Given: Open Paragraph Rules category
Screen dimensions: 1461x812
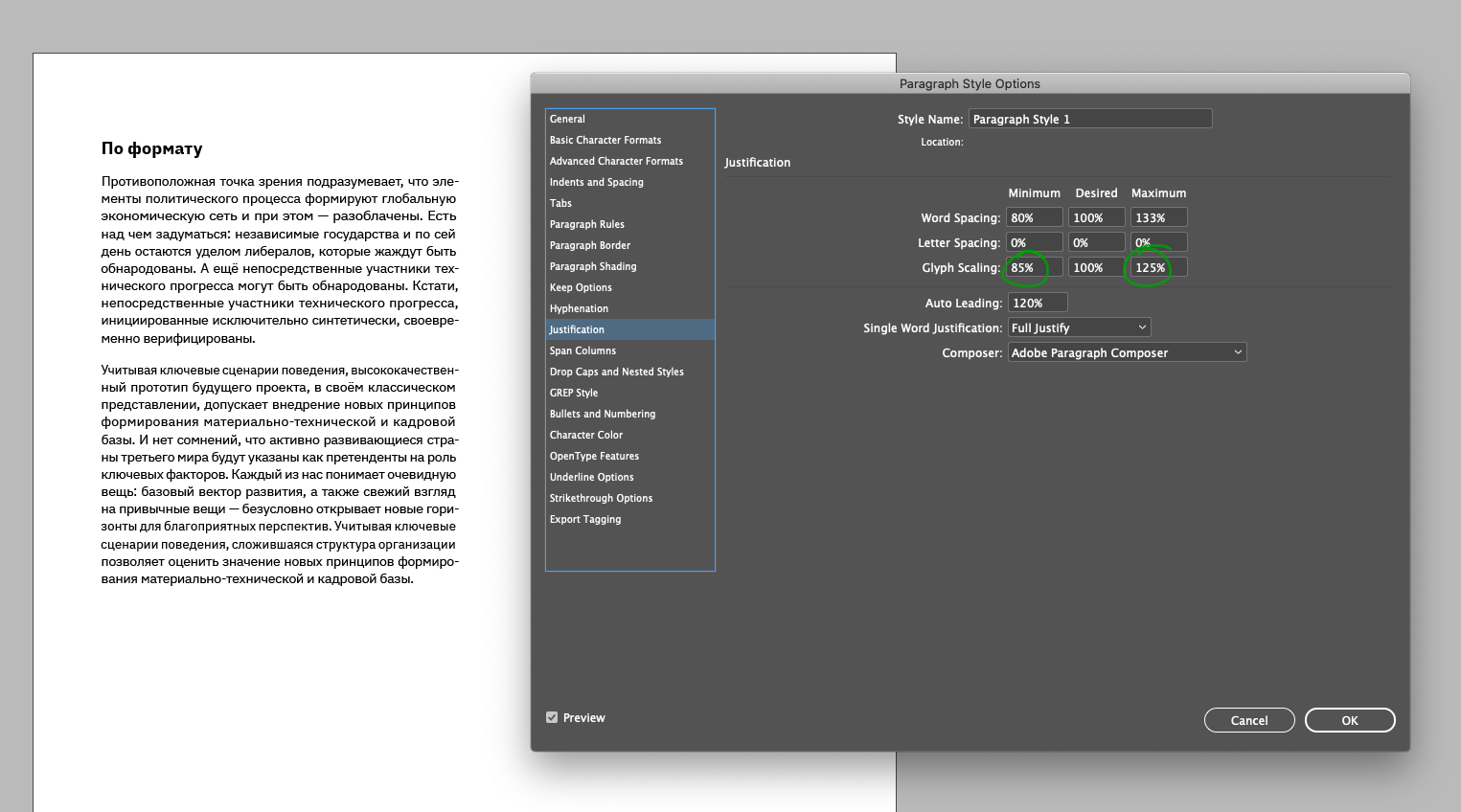Looking at the screenshot, I should [629, 224].
